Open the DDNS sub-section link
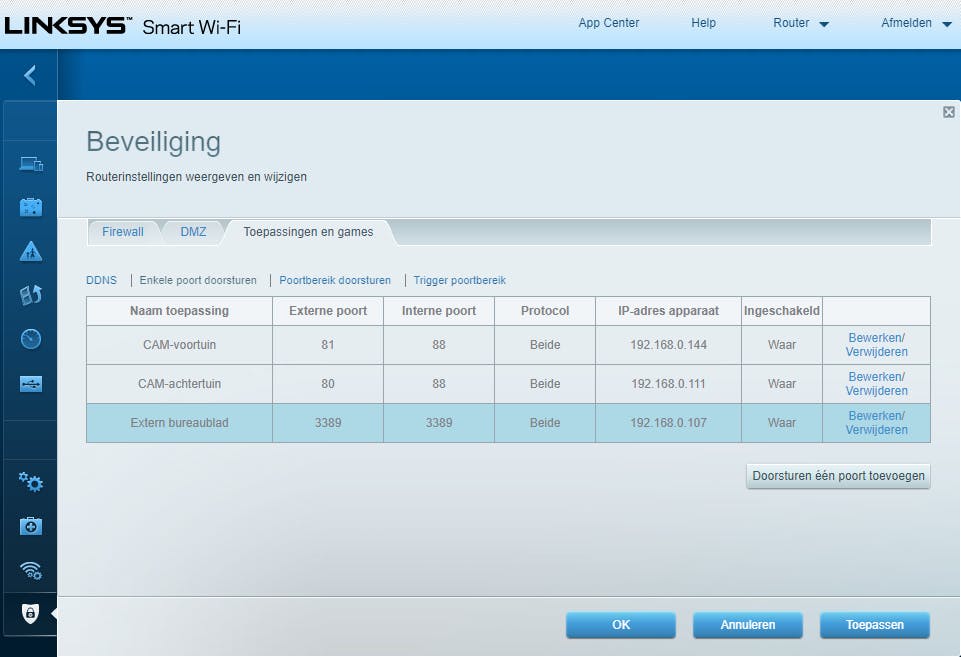 101,280
